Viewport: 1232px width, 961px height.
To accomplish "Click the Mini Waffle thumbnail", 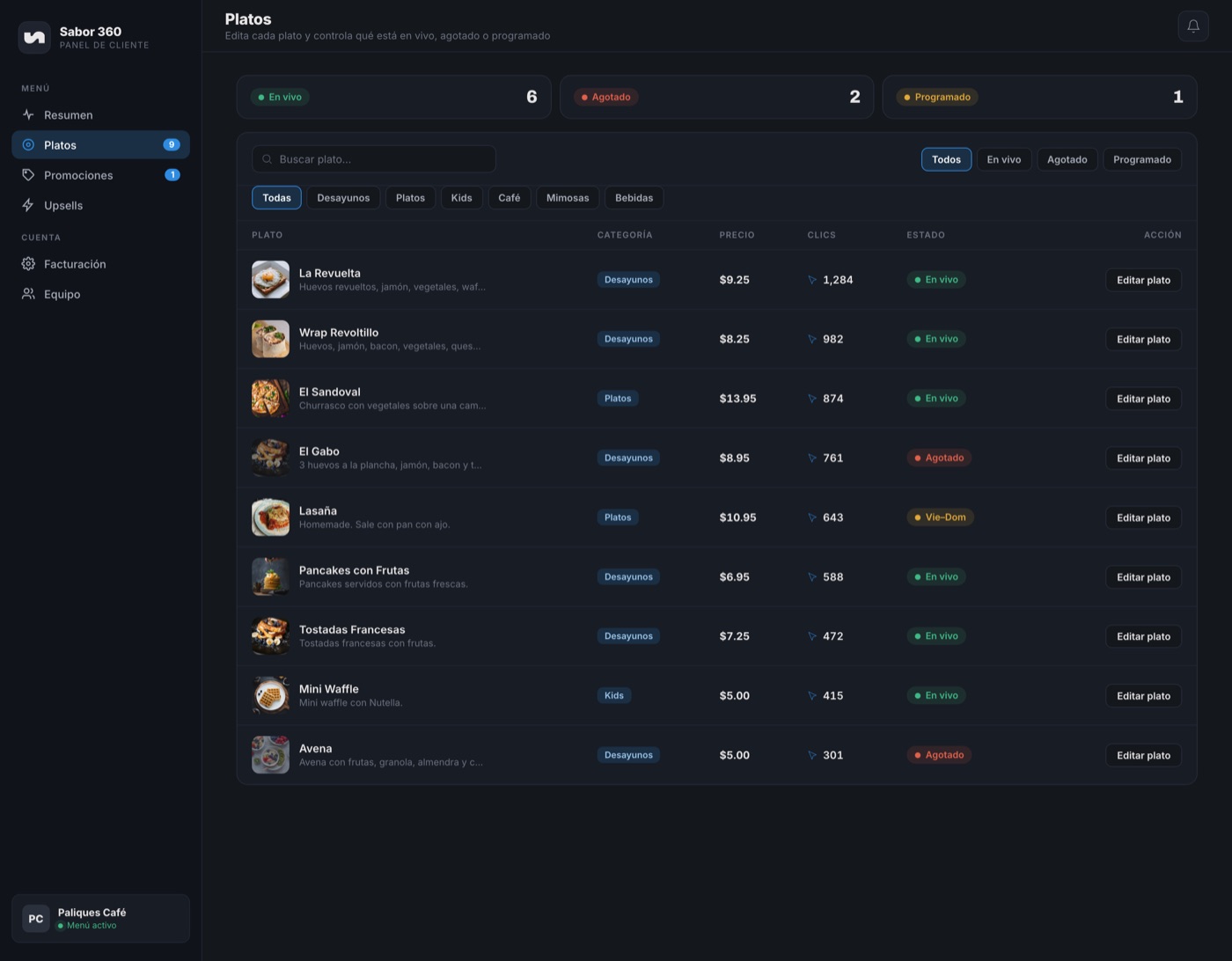I will coord(270,695).
